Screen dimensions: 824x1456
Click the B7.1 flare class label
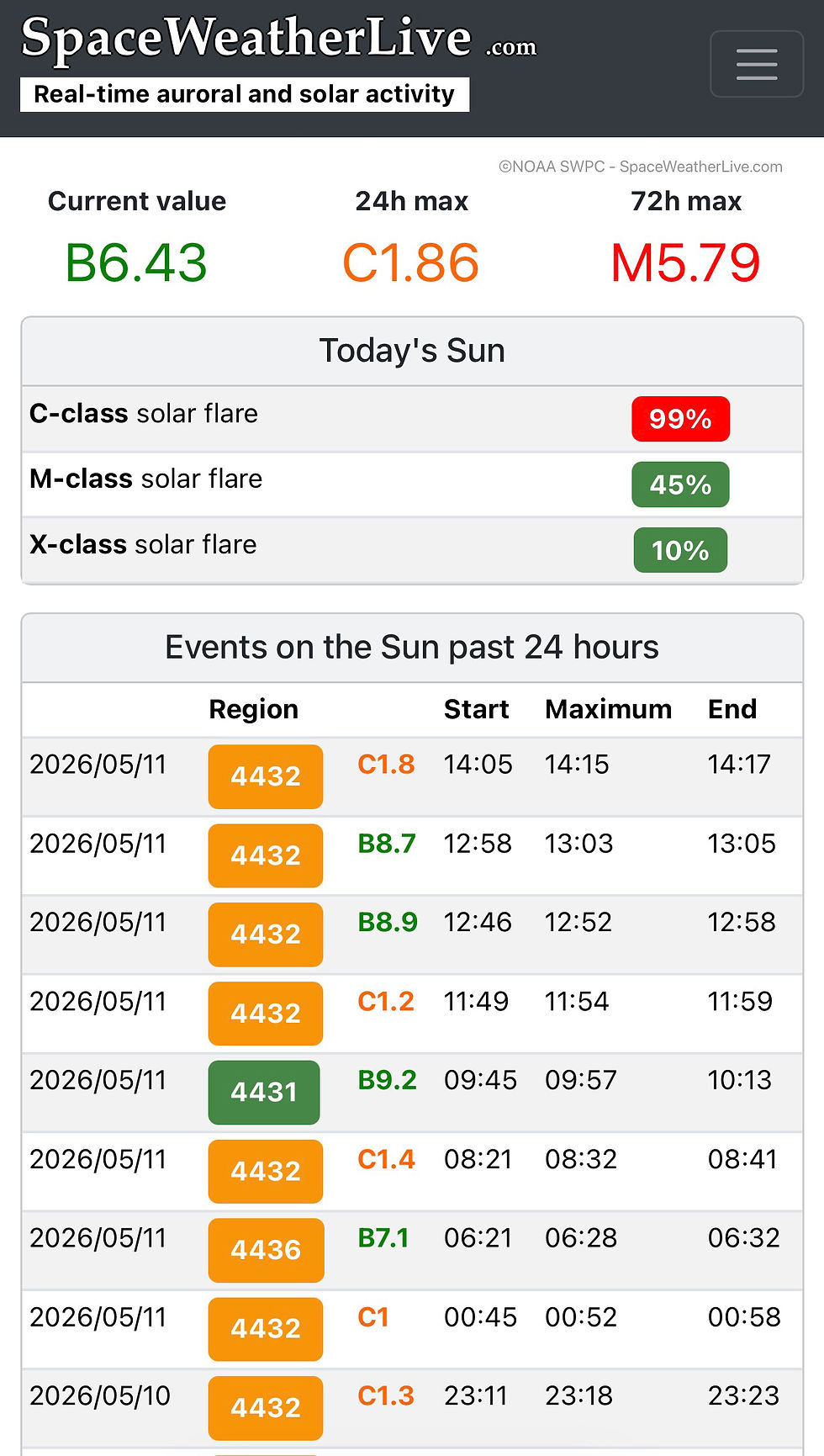[383, 1238]
